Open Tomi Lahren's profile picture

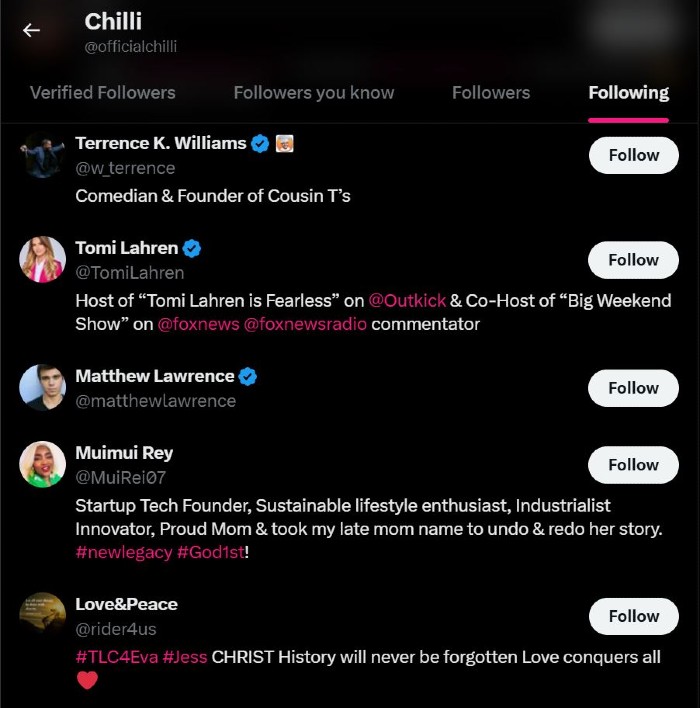click(x=42, y=260)
